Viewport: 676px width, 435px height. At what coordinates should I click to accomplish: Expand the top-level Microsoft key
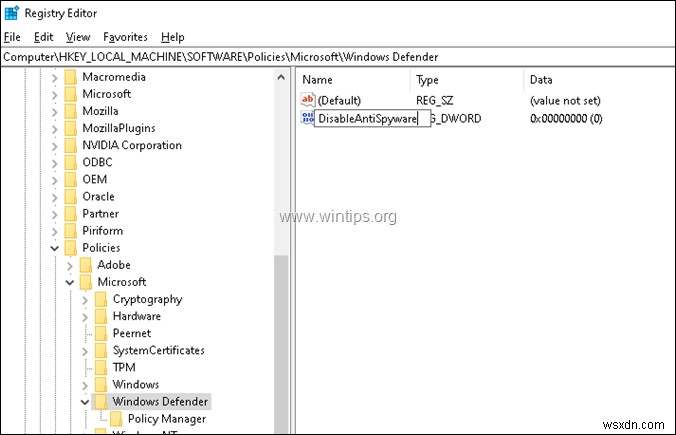pyautogui.click(x=54, y=95)
